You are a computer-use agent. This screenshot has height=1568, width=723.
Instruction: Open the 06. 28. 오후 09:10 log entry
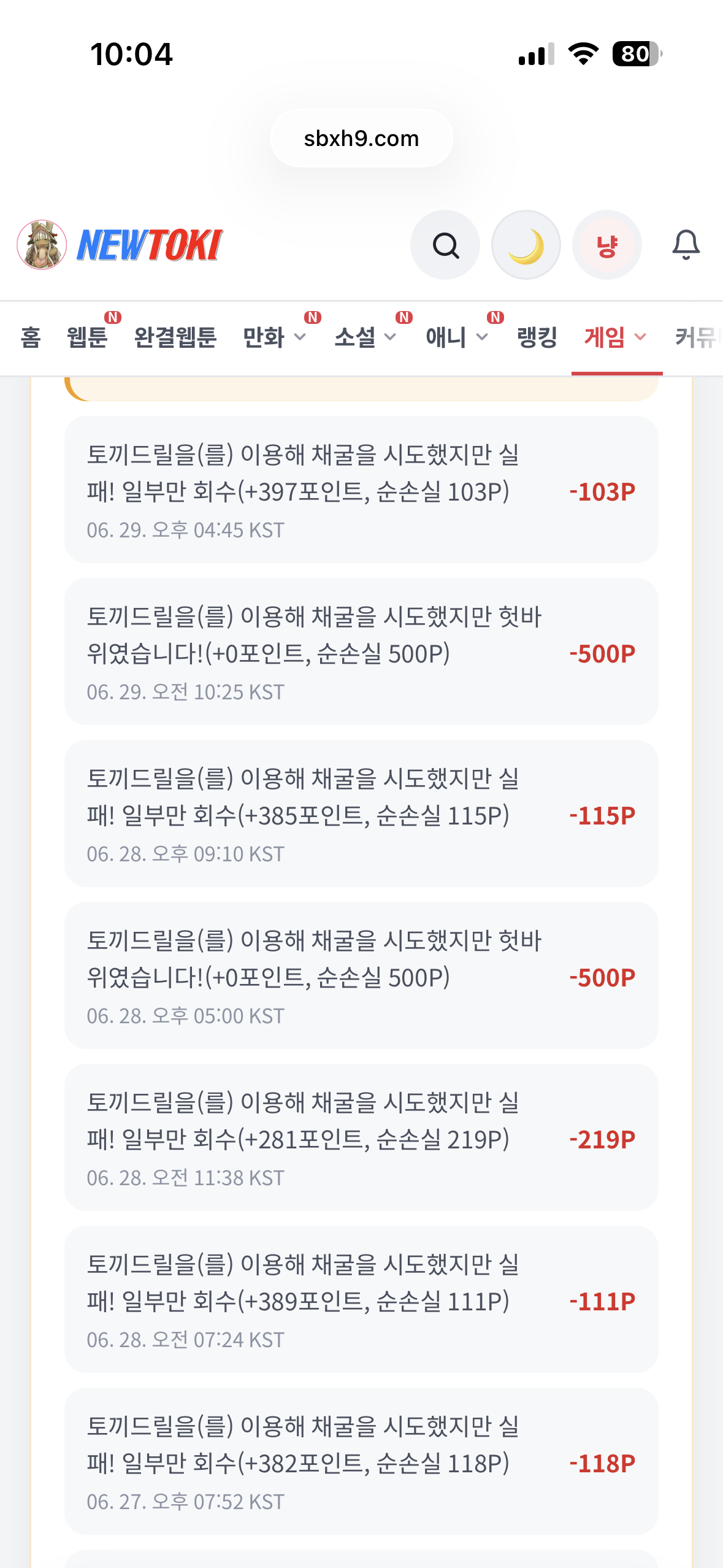361,813
